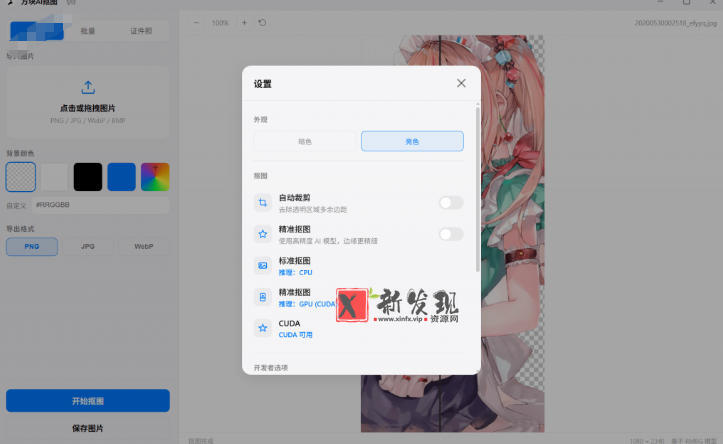Click the 点击或拖拽图片 upload area text
This screenshot has width=723, height=444.
coord(88,108)
